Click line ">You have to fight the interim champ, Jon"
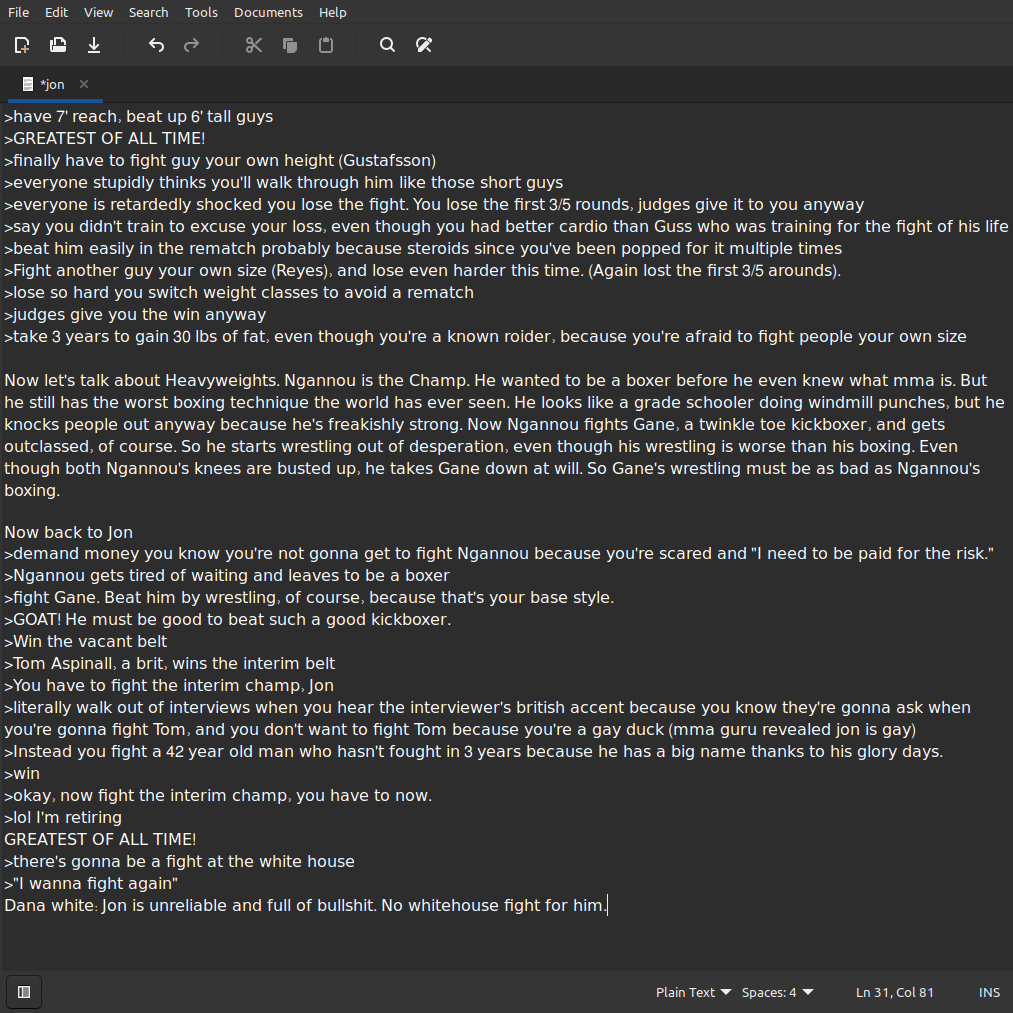This screenshot has width=1013, height=1013. point(169,685)
